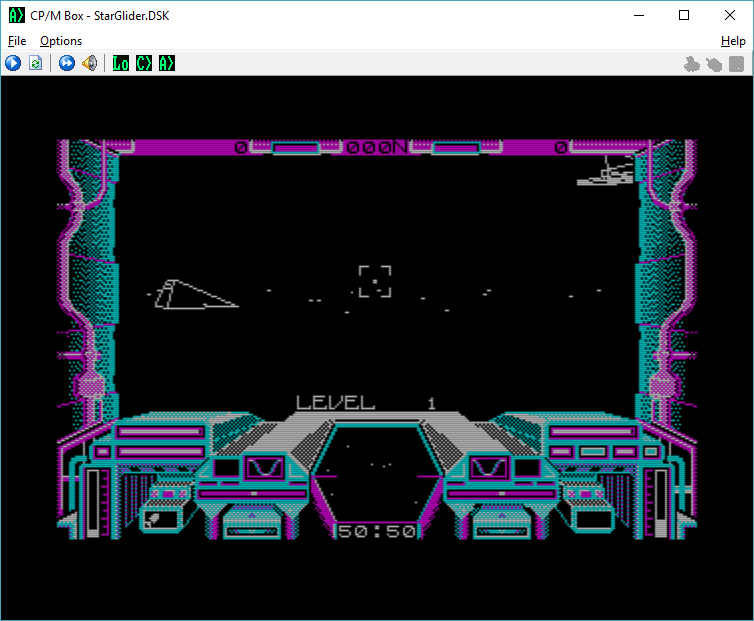The width and height of the screenshot is (754, 621).
Task: Click the green 'C)' toolbar icon
Action: coord(144,63)
